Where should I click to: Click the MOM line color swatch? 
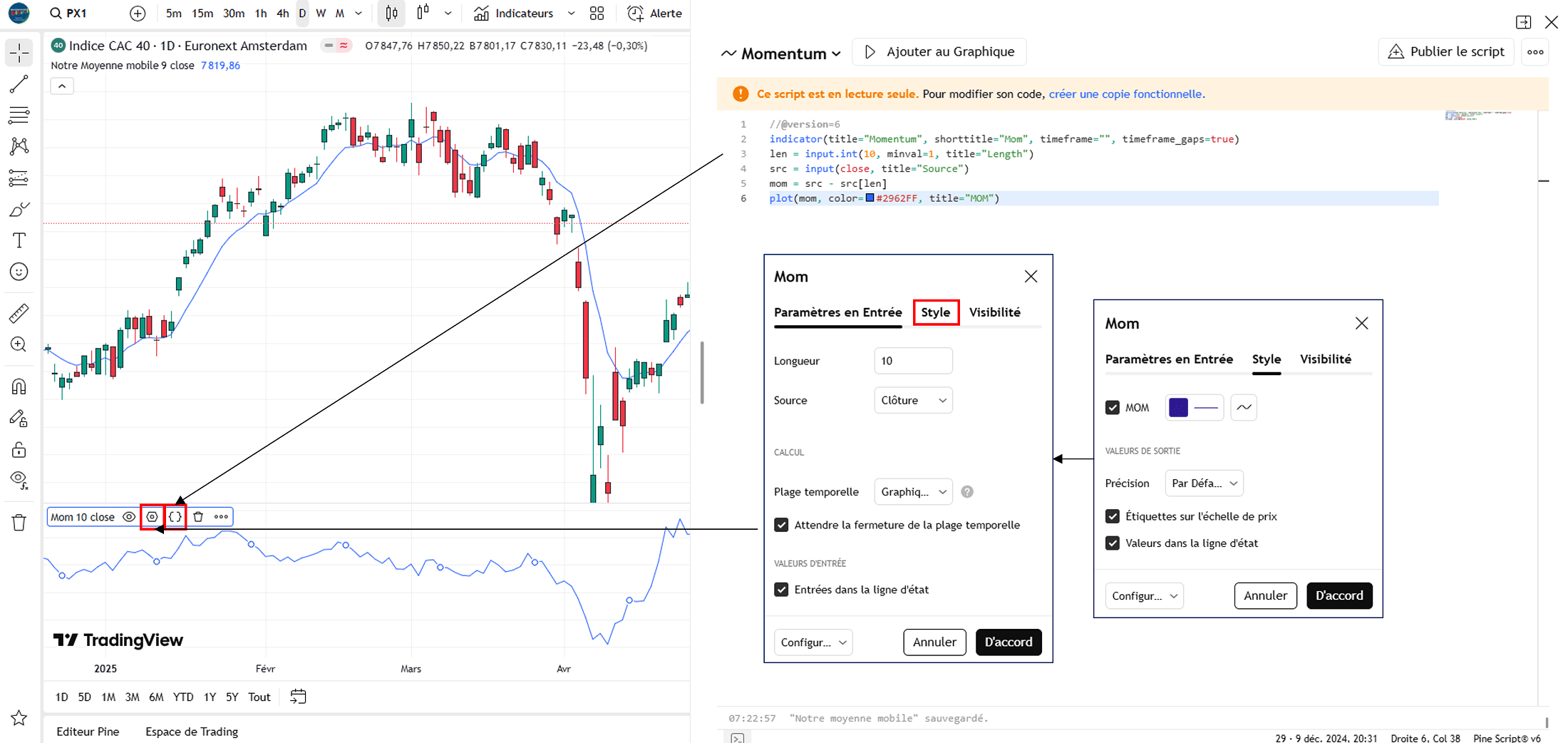click(x=1179, y=408)
